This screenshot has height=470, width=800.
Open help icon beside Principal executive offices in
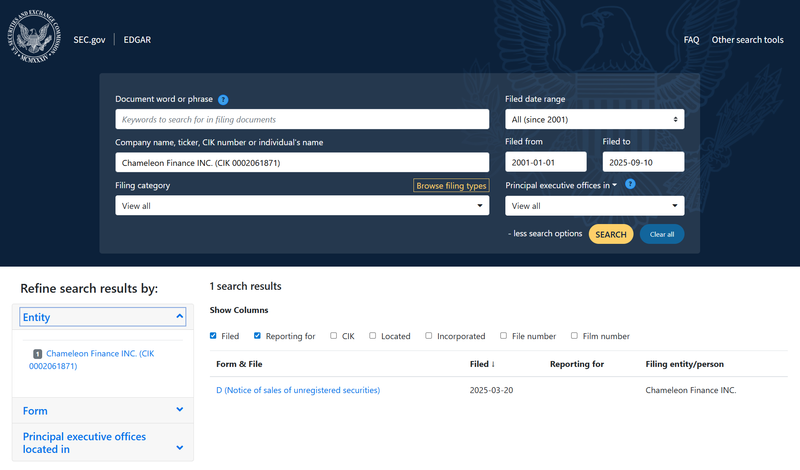630,184
